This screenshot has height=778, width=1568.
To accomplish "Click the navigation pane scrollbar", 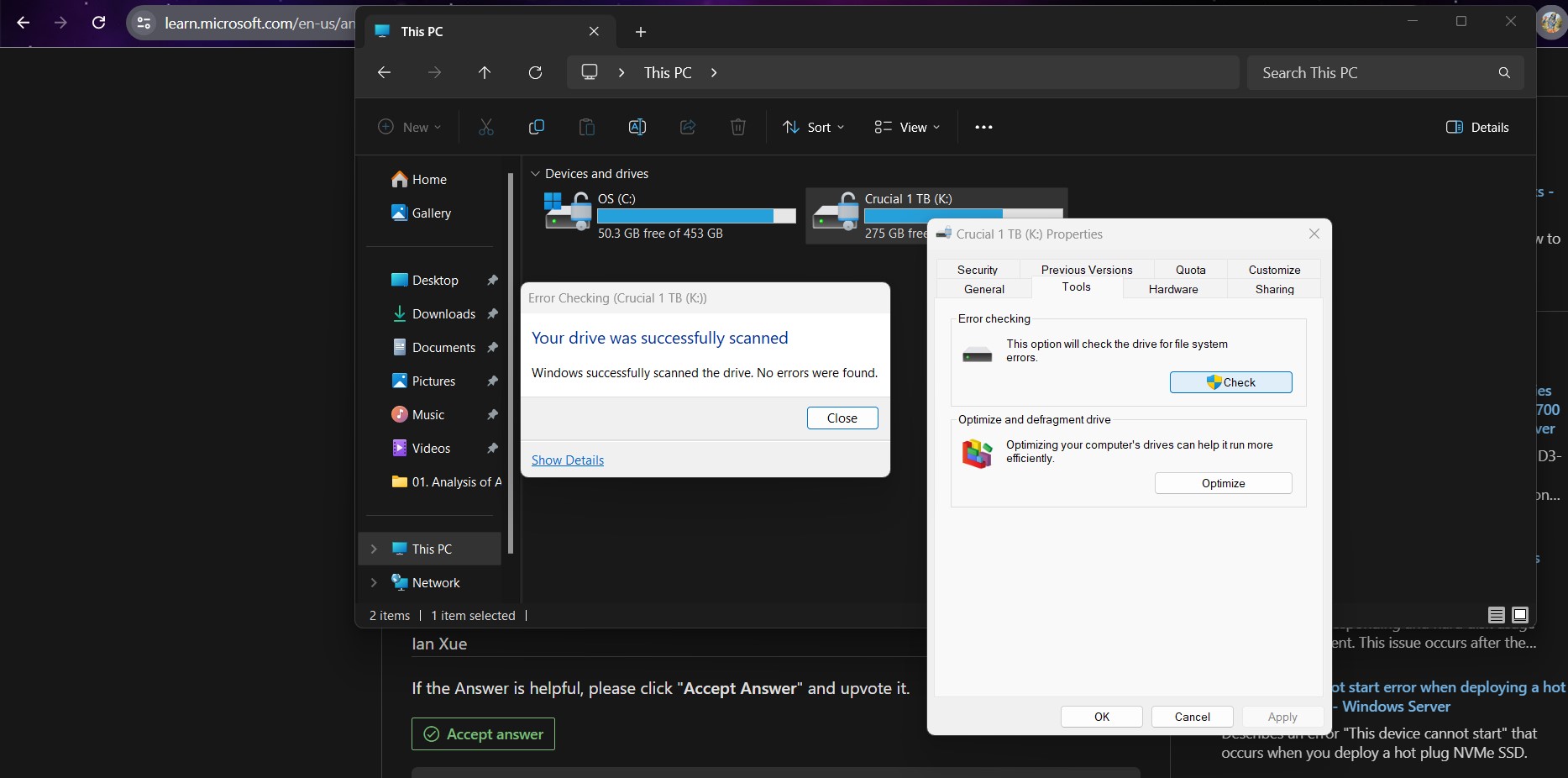I will click(x=510, y=363).
